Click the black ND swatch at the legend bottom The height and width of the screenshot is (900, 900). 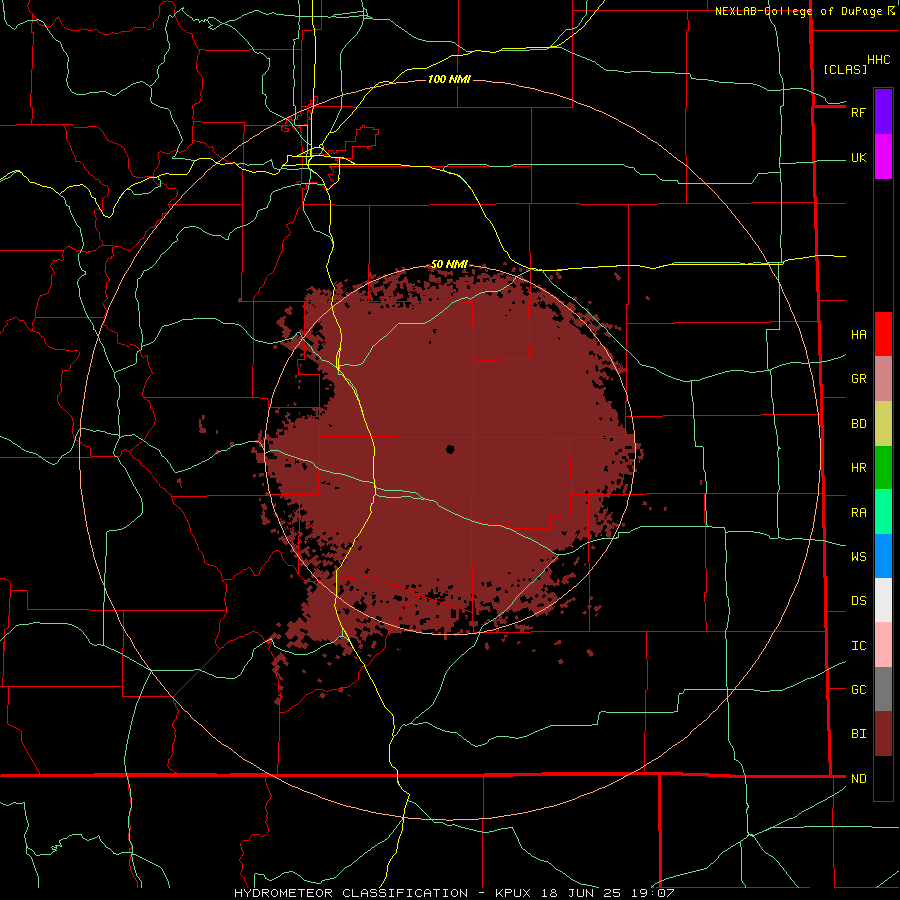(883, 778)
